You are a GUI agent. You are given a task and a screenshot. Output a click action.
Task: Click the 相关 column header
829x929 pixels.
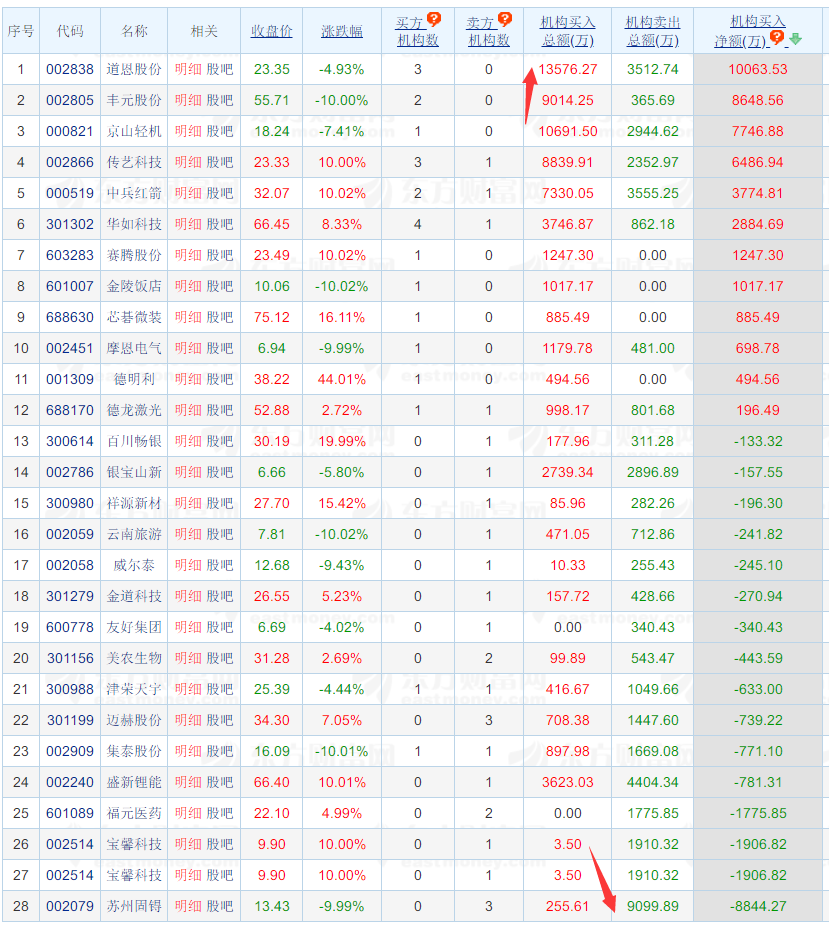(204, 31)
